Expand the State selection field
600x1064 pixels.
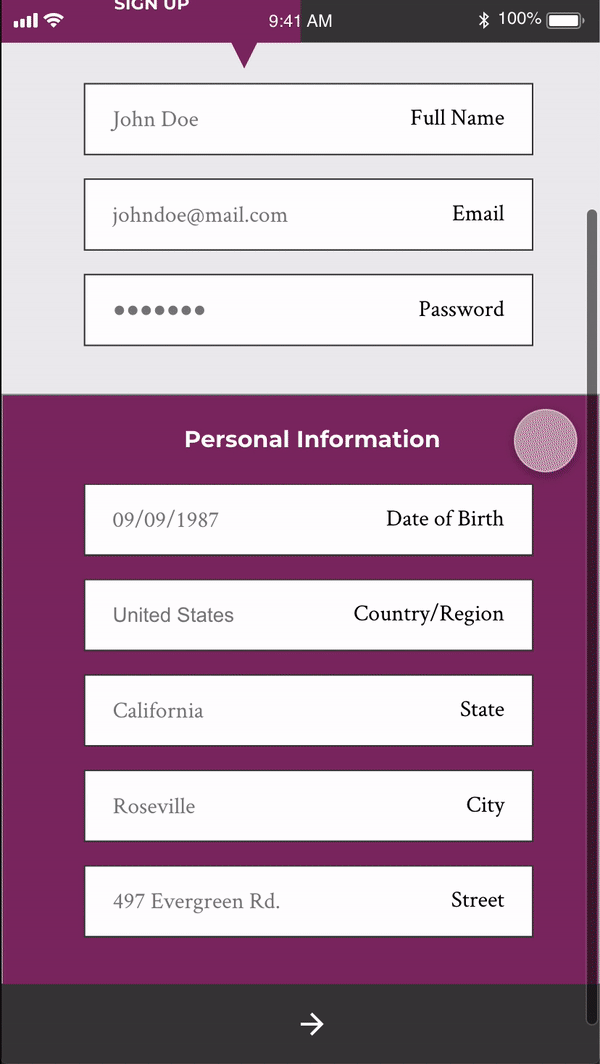pyautogui.click(x=308, y=710)
